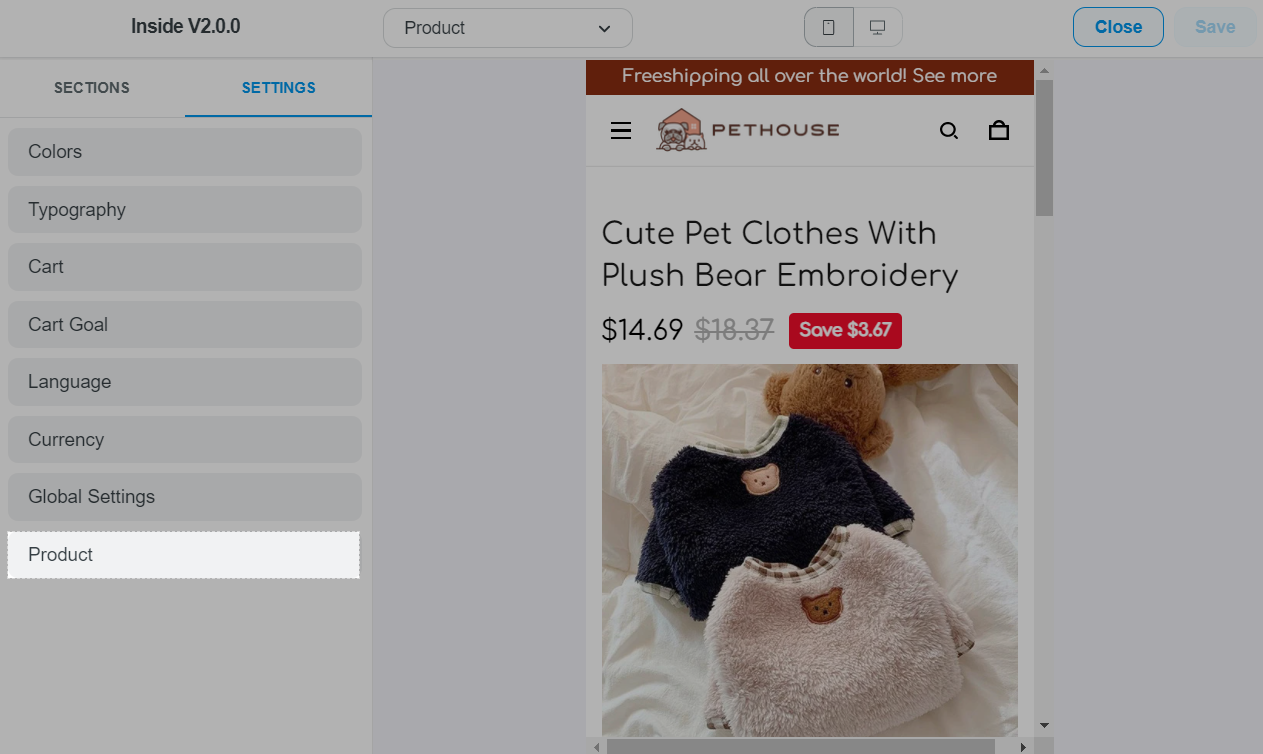Open the Product settings item

(x=184, y=555)
